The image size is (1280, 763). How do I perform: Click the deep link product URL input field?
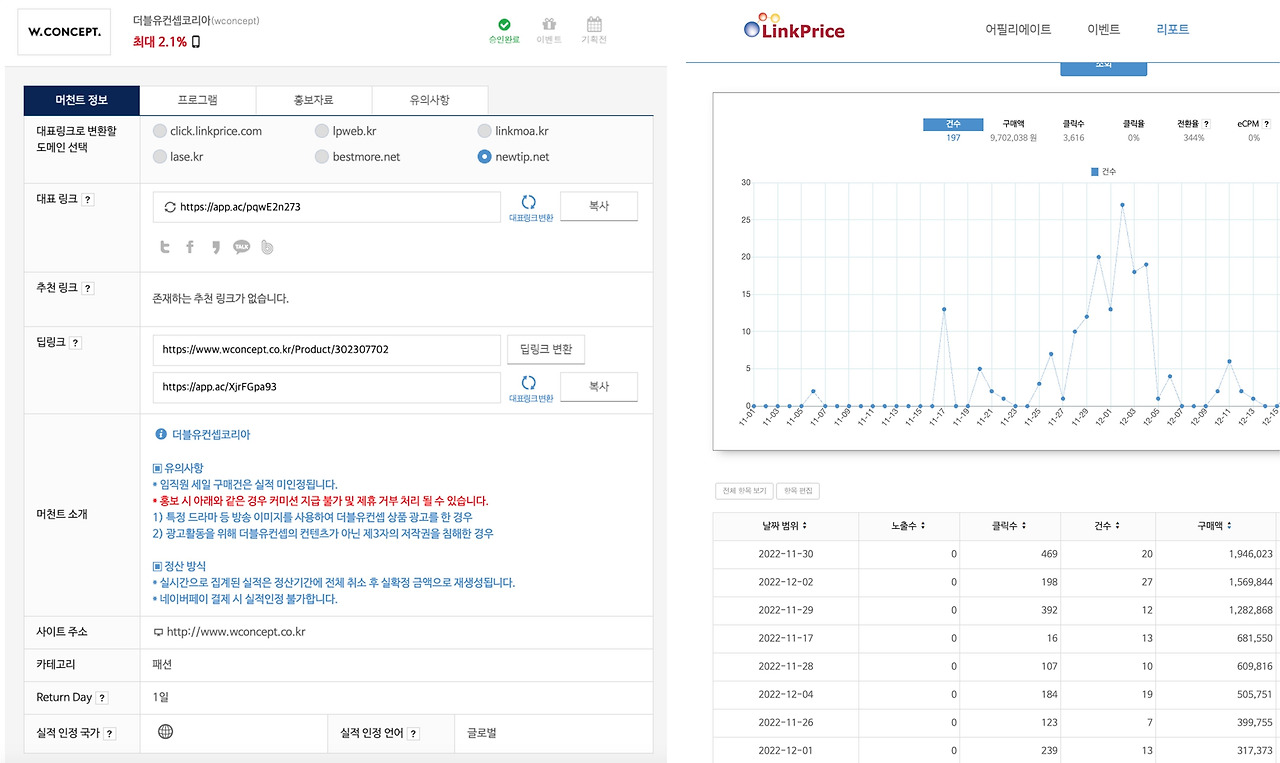click(x=327, y=350)
